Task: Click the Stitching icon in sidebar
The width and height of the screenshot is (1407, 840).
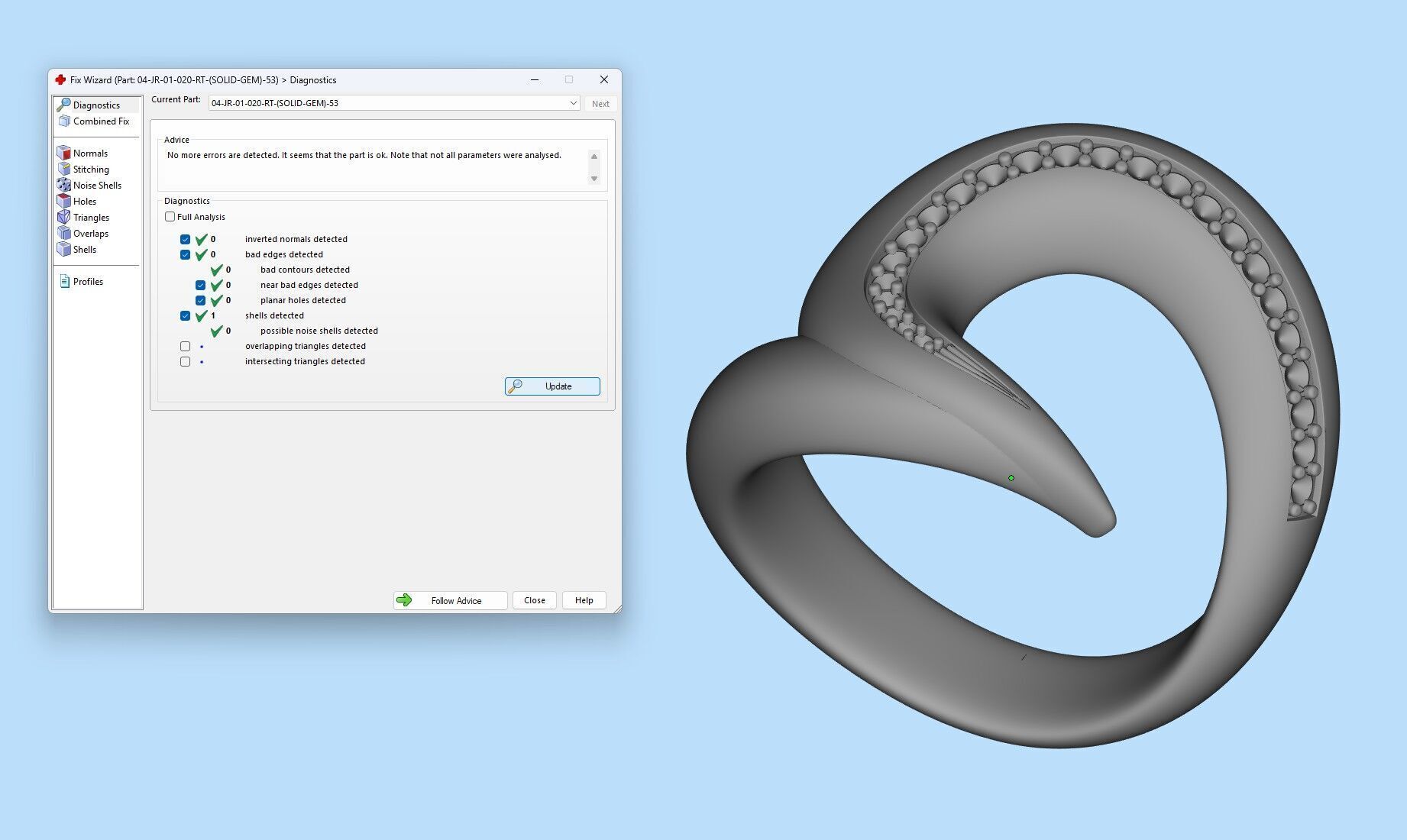Action: pyautogui.click(x=64, y=169)
